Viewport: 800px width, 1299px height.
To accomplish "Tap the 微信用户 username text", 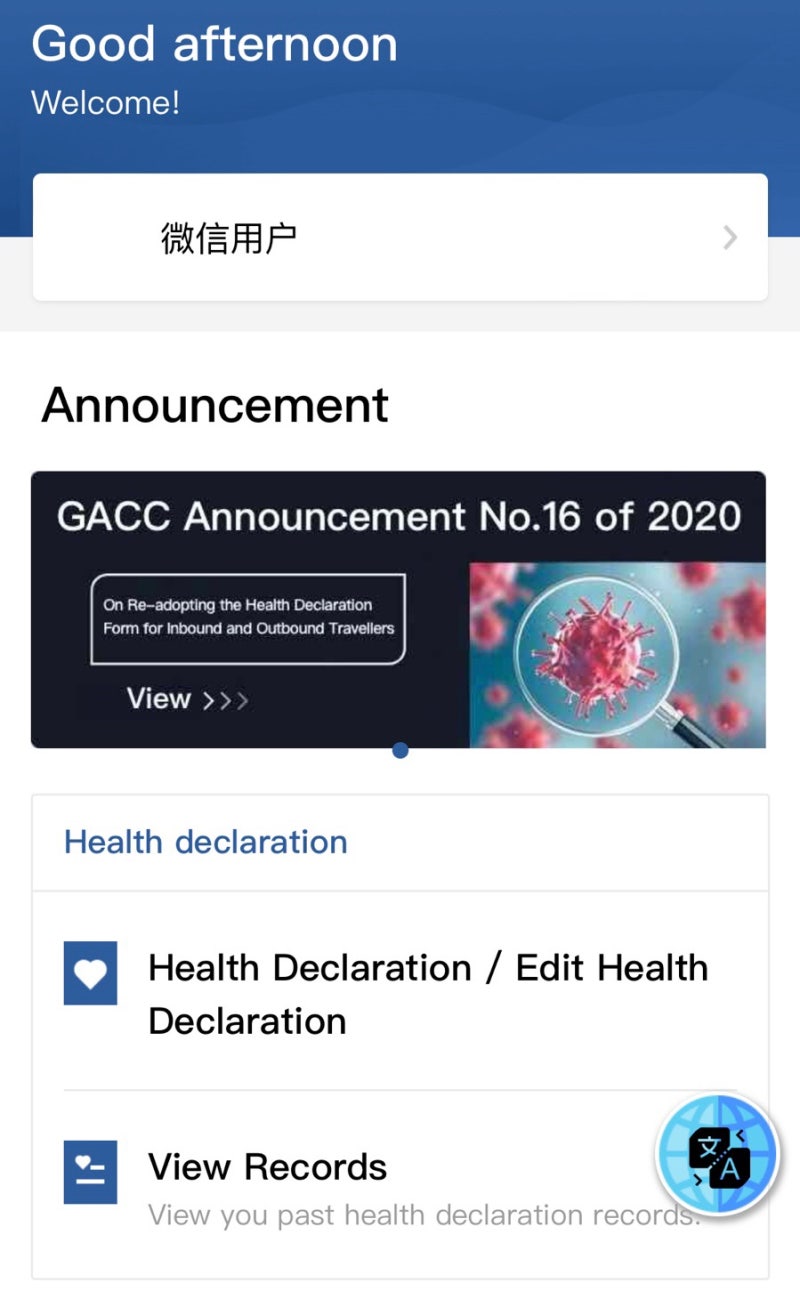I will pos(229,238).
